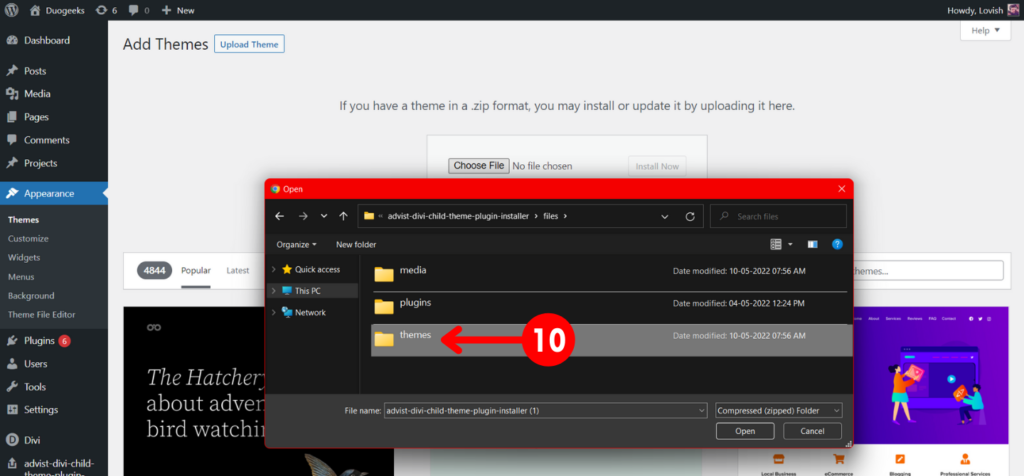Open the Widgets submenu link
Viewport: 1024px width, 476px height.
pos(24,257)
